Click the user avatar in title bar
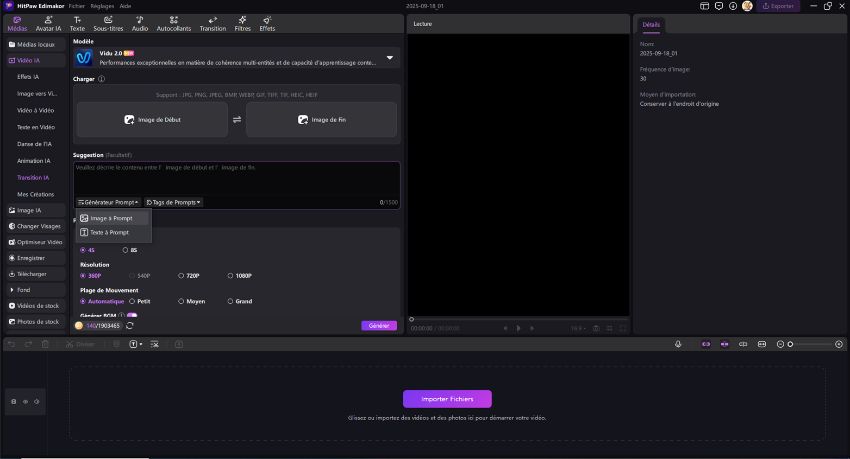 click(747, 6)
